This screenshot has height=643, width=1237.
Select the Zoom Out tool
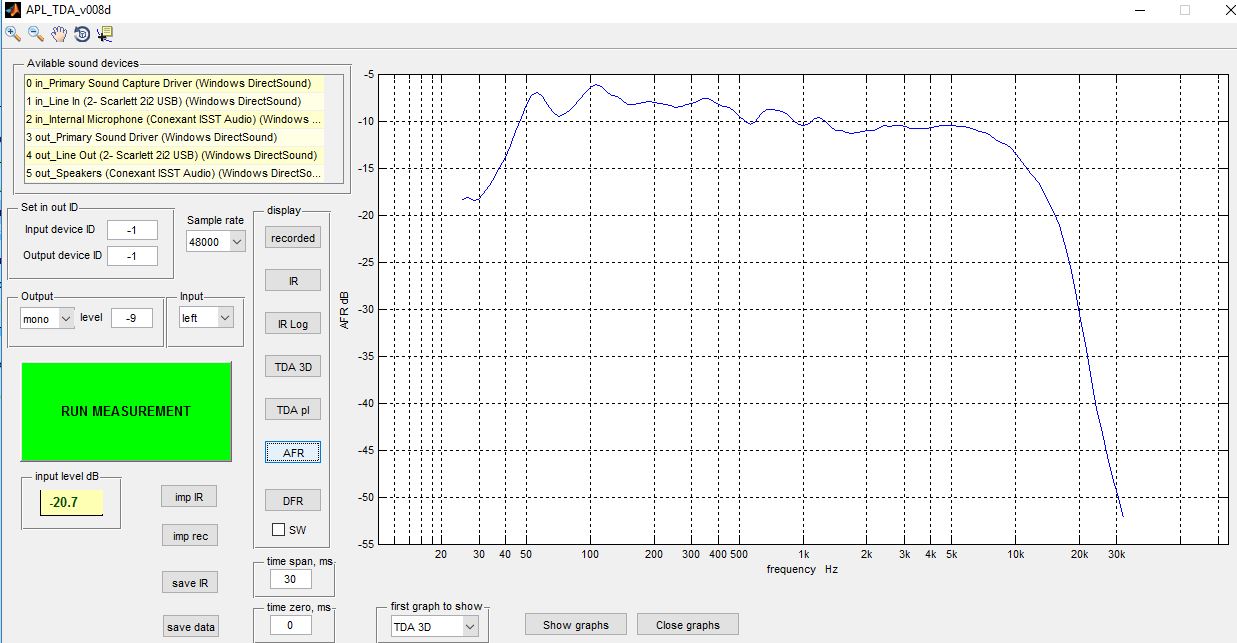point(36,33)
